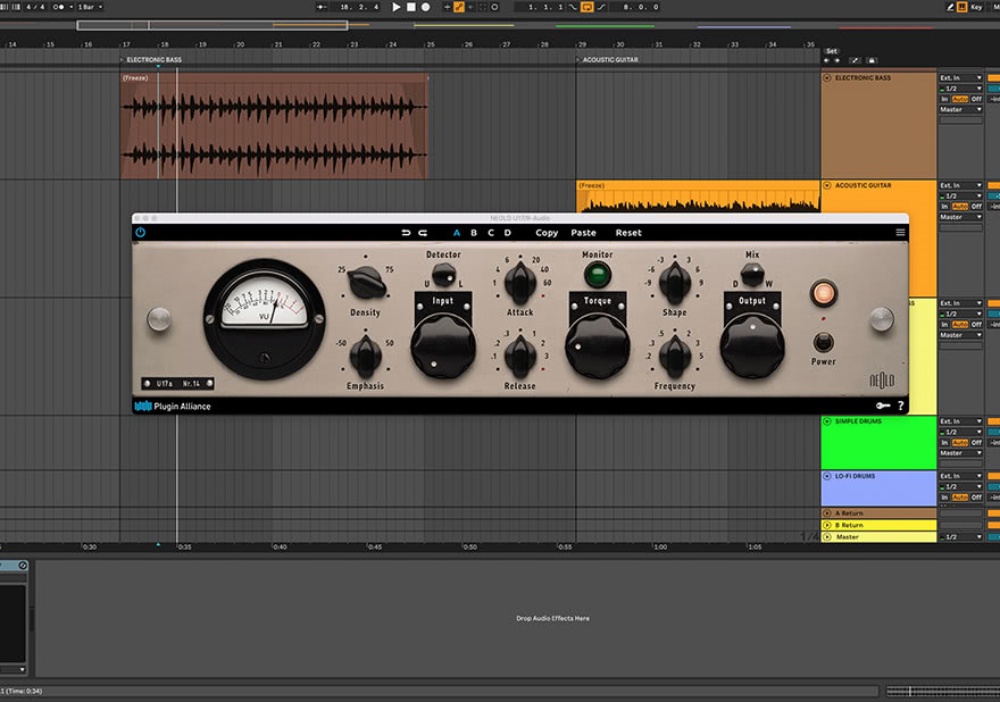This screenshot has height=702, width=1000.
Task: Click the Plugin Alliance logo
Action: coord(173,406)
